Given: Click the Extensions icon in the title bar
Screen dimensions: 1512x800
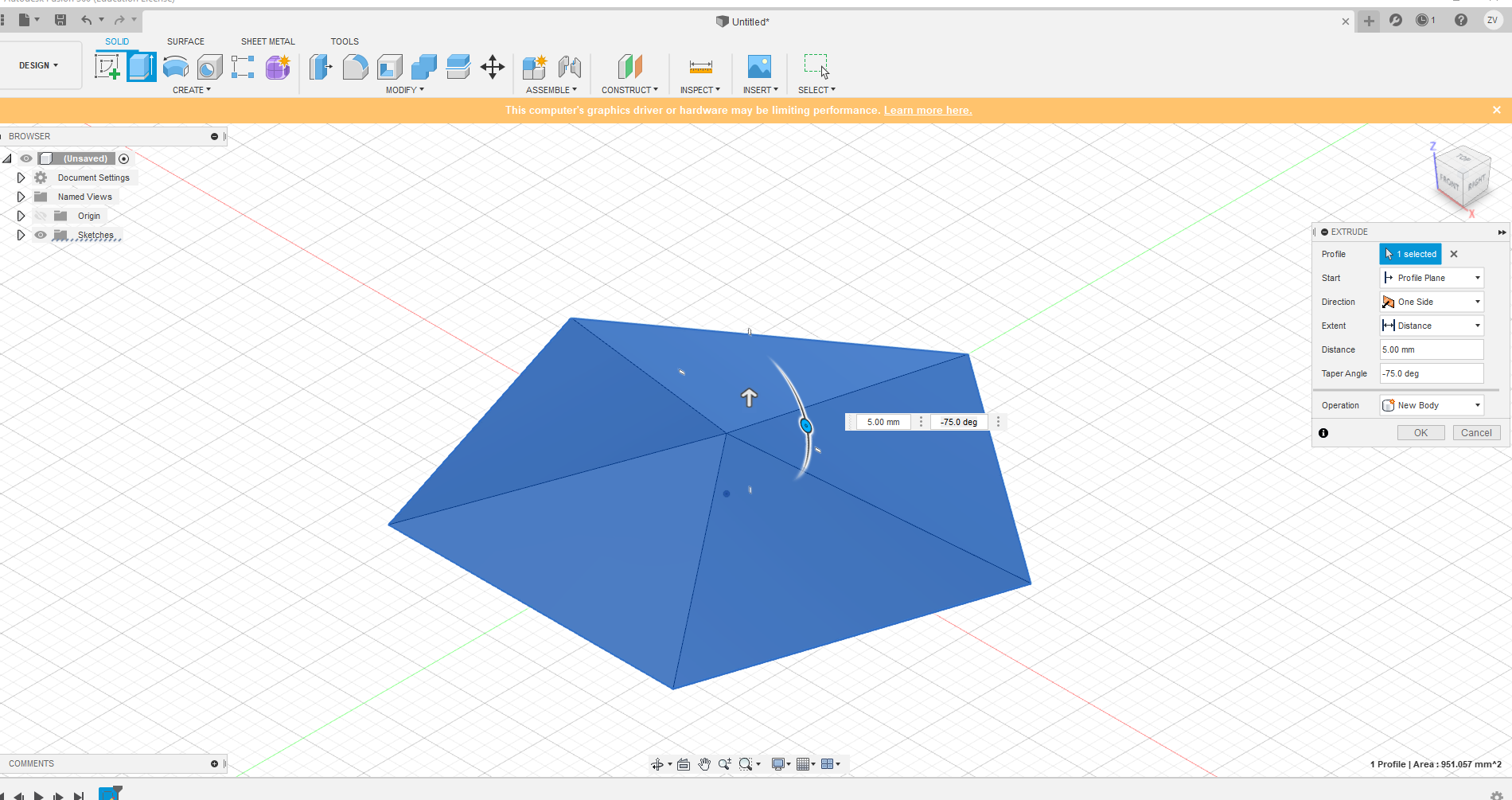Looking at the screenshot, I should pos(1396,21).
